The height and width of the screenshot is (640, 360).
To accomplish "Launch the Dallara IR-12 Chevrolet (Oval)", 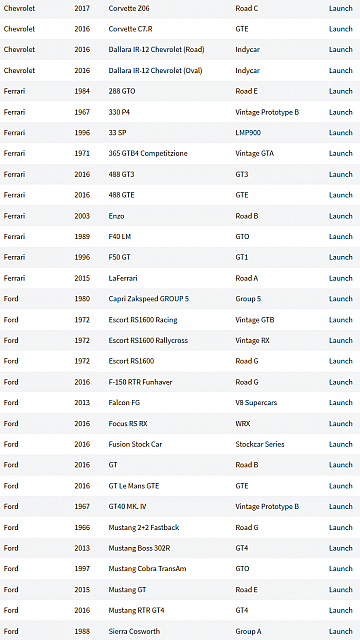I will 340,70.
